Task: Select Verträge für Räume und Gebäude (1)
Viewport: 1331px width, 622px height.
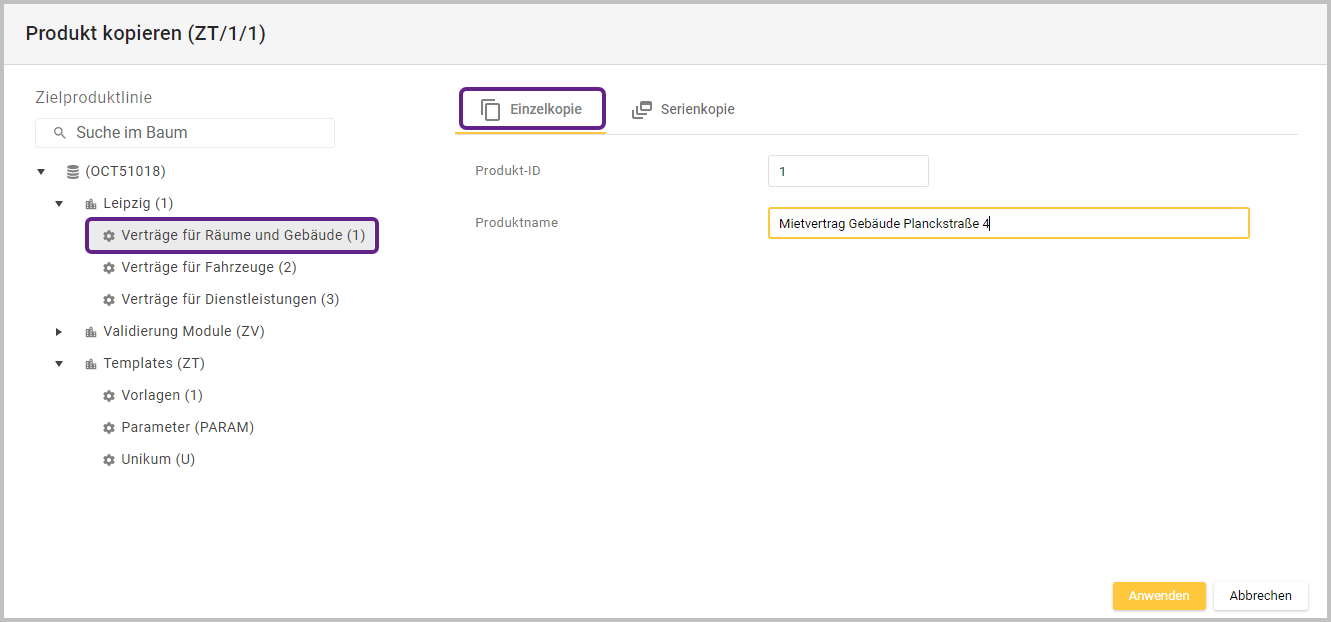Action: (x=242, y=236)
